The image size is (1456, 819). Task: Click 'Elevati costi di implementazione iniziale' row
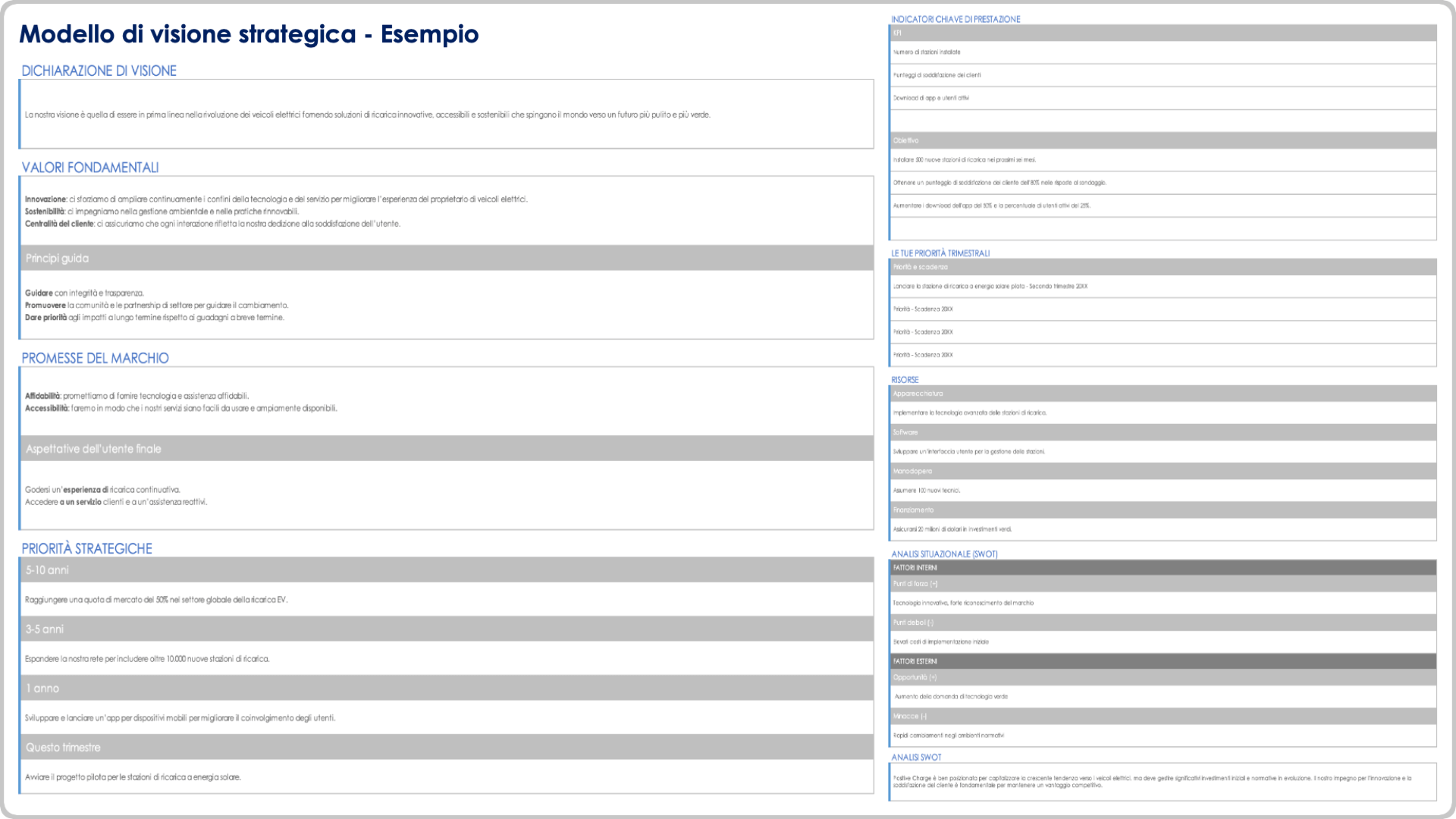1163,642
